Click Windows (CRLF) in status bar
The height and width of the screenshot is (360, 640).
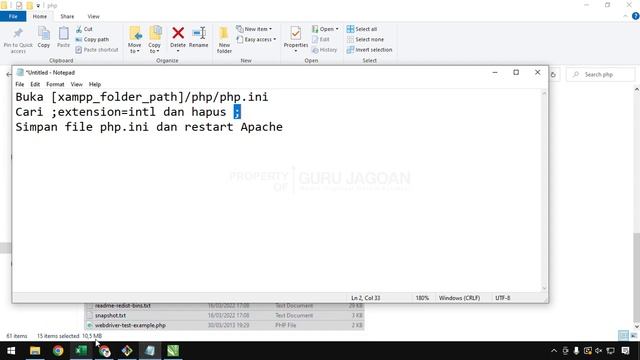click(459, 298)
